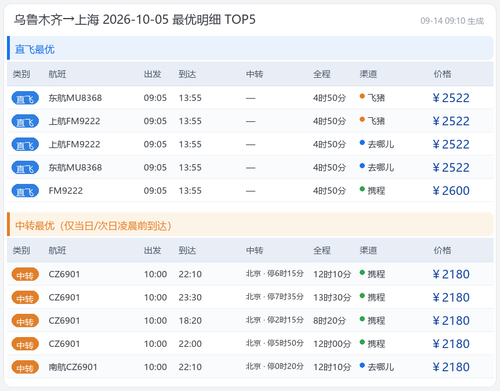Click total duration 8时20分
The image size is (500, 391).
coord(329,321)
